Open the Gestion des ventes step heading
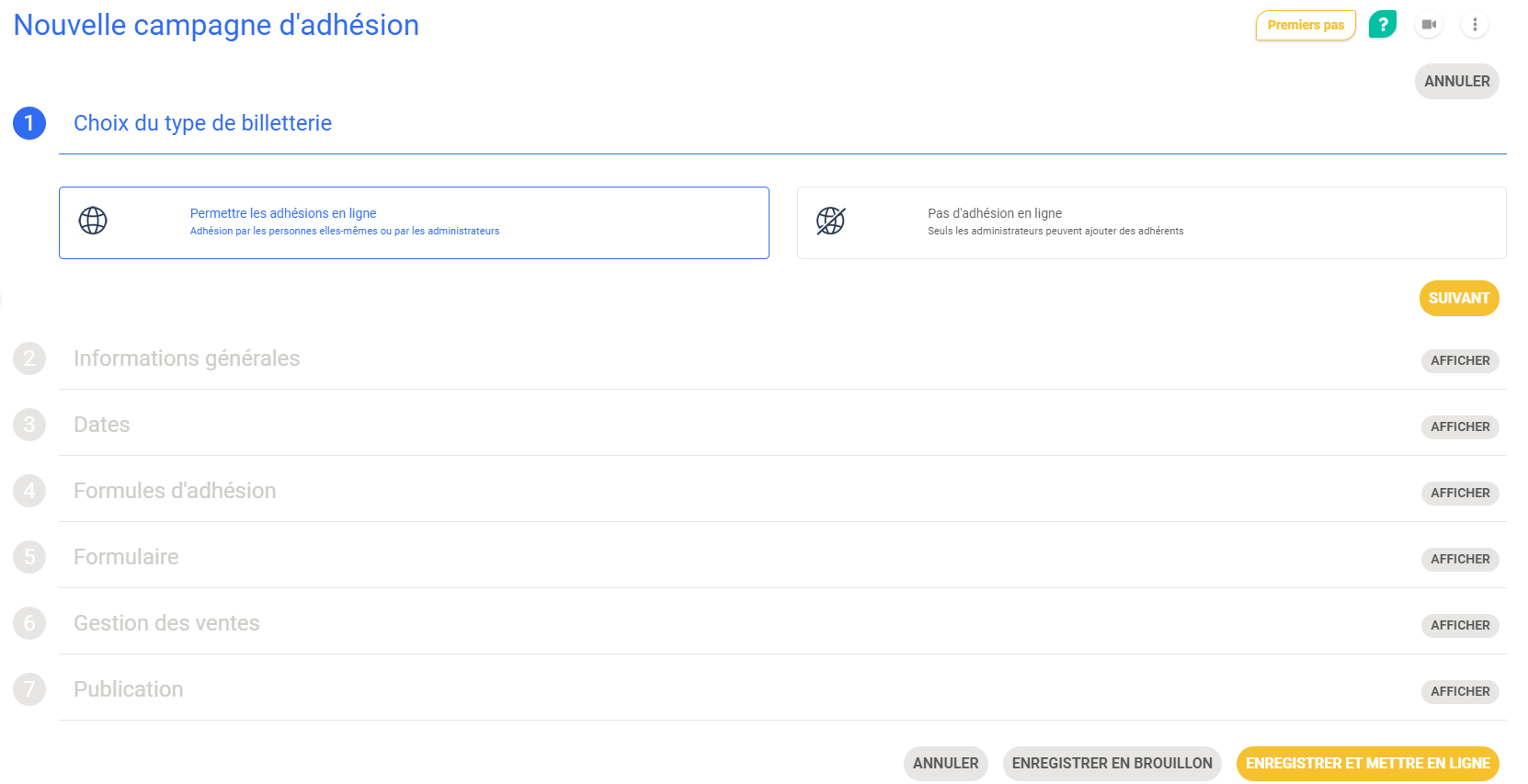Screen dimensions: 1528x784 (166, 623)
